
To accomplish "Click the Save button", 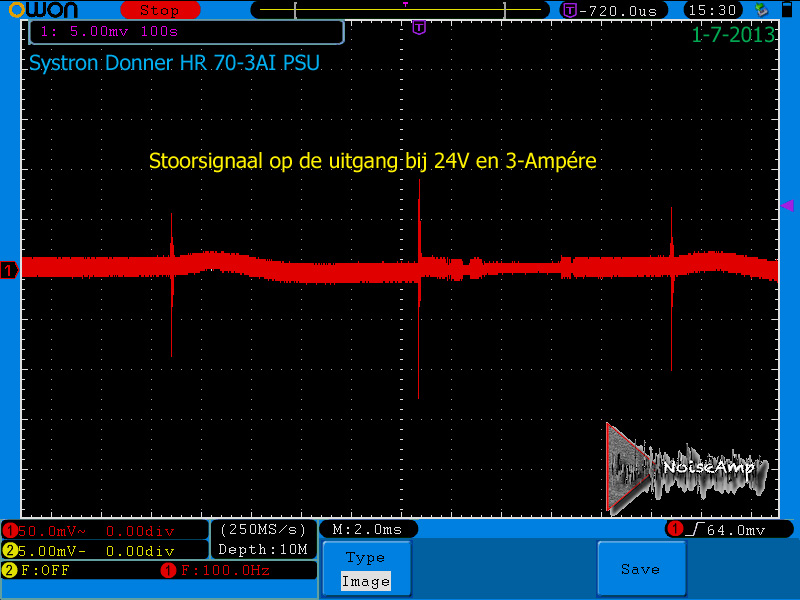I will pyautogui.click(x=641, y=568).
